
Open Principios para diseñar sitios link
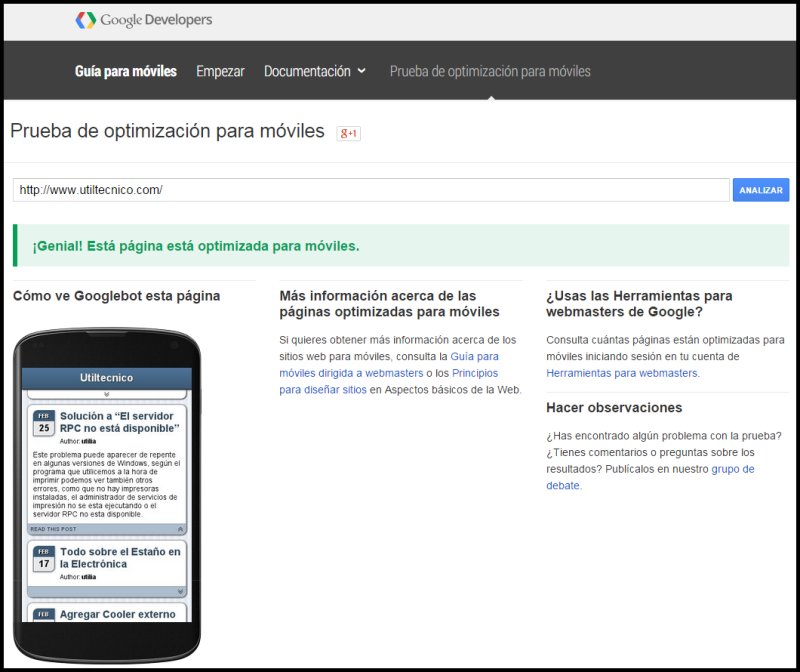click(388, 381)
